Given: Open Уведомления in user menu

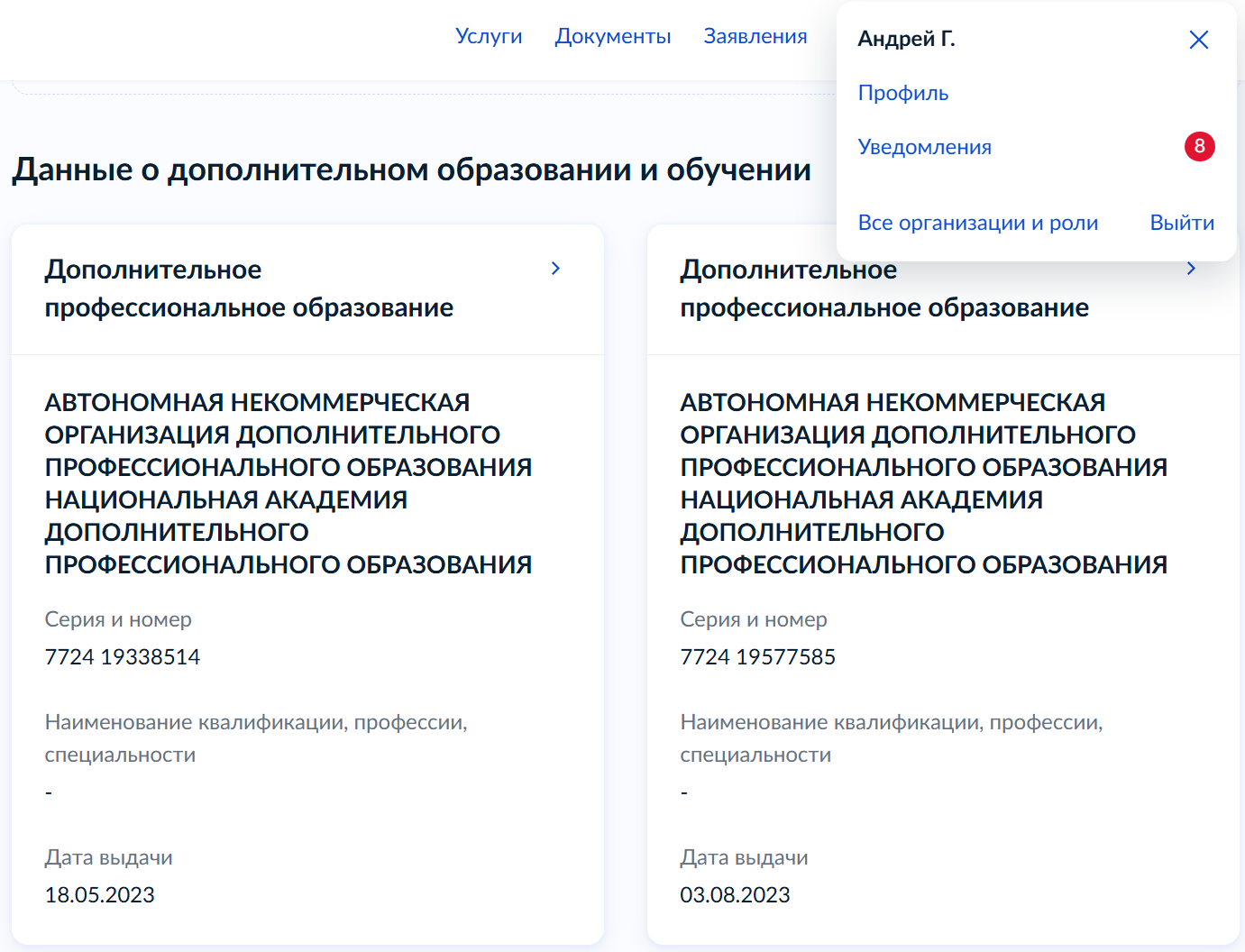Looking at the screenshot, I should pos(924,147).
